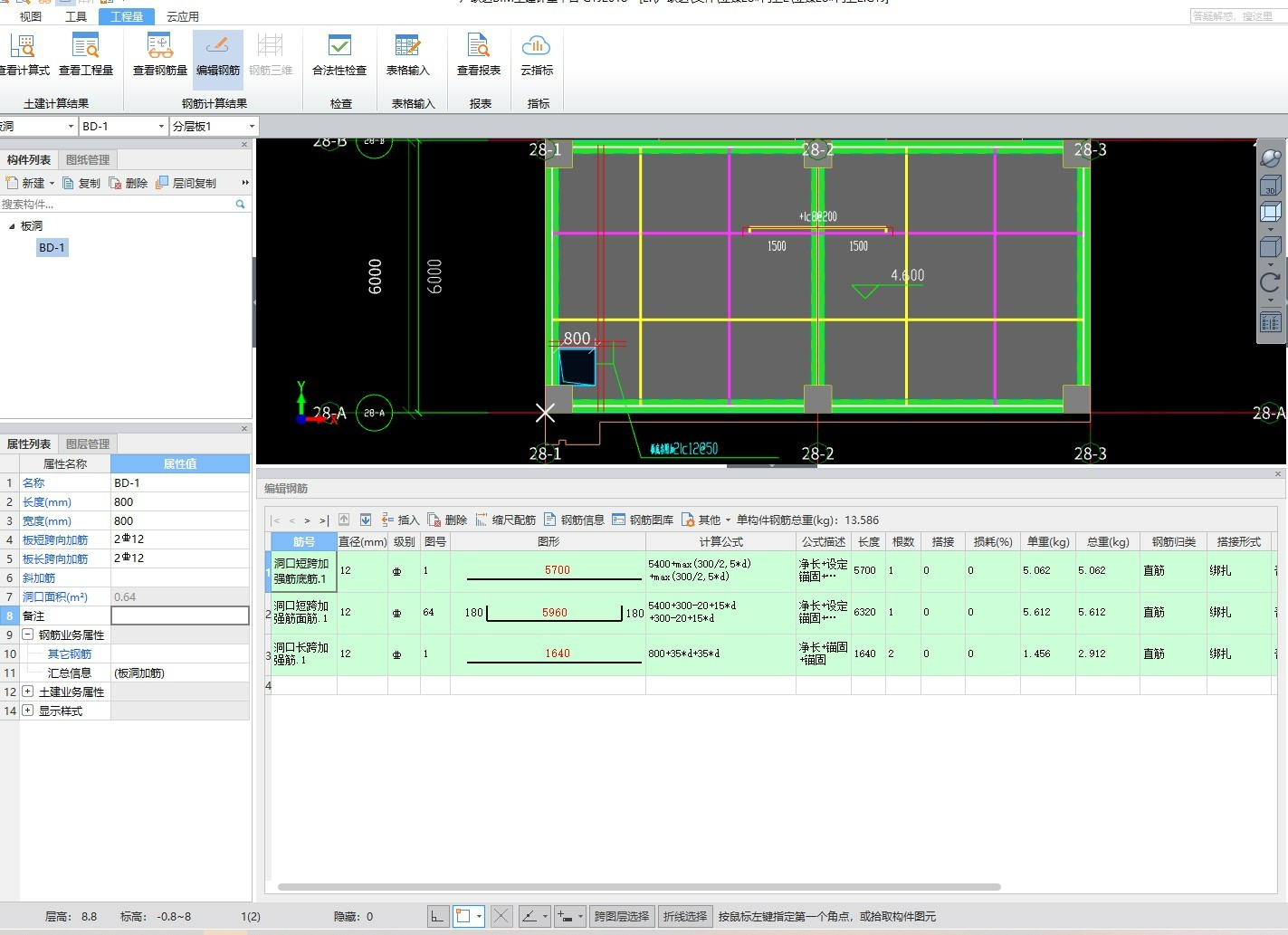Toggle the orthogonal mode status icon

pos(437,916)
